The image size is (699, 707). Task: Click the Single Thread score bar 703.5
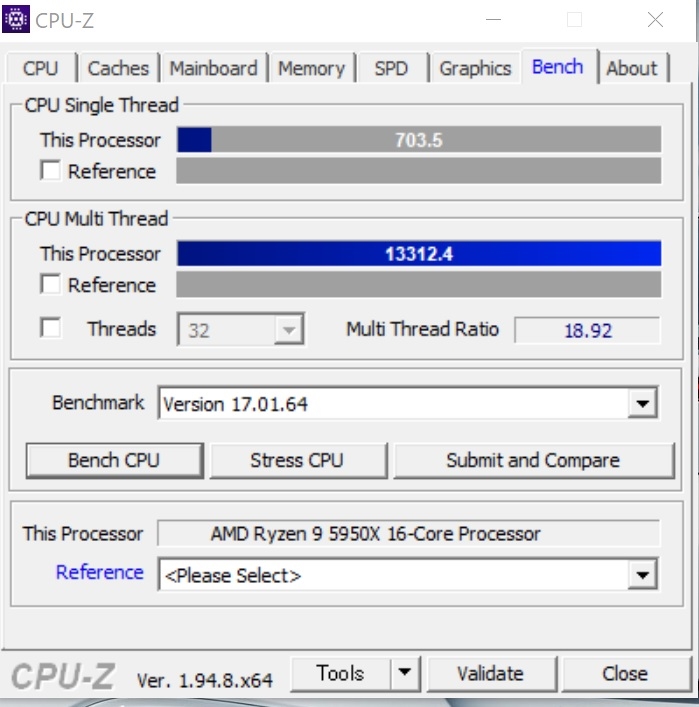tap(419, 140)
